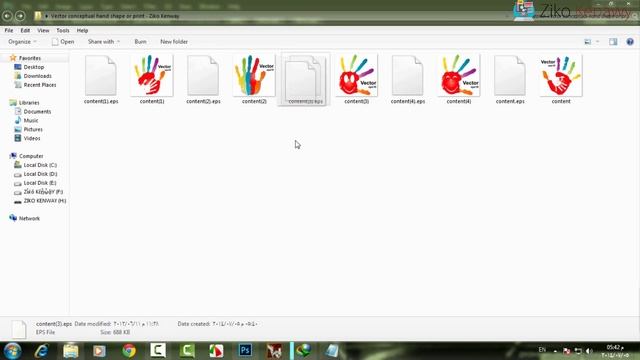The height and width of the screenshot is (360, 640).
Task: Select Network in navigation pane
Action: click(29, 218)
